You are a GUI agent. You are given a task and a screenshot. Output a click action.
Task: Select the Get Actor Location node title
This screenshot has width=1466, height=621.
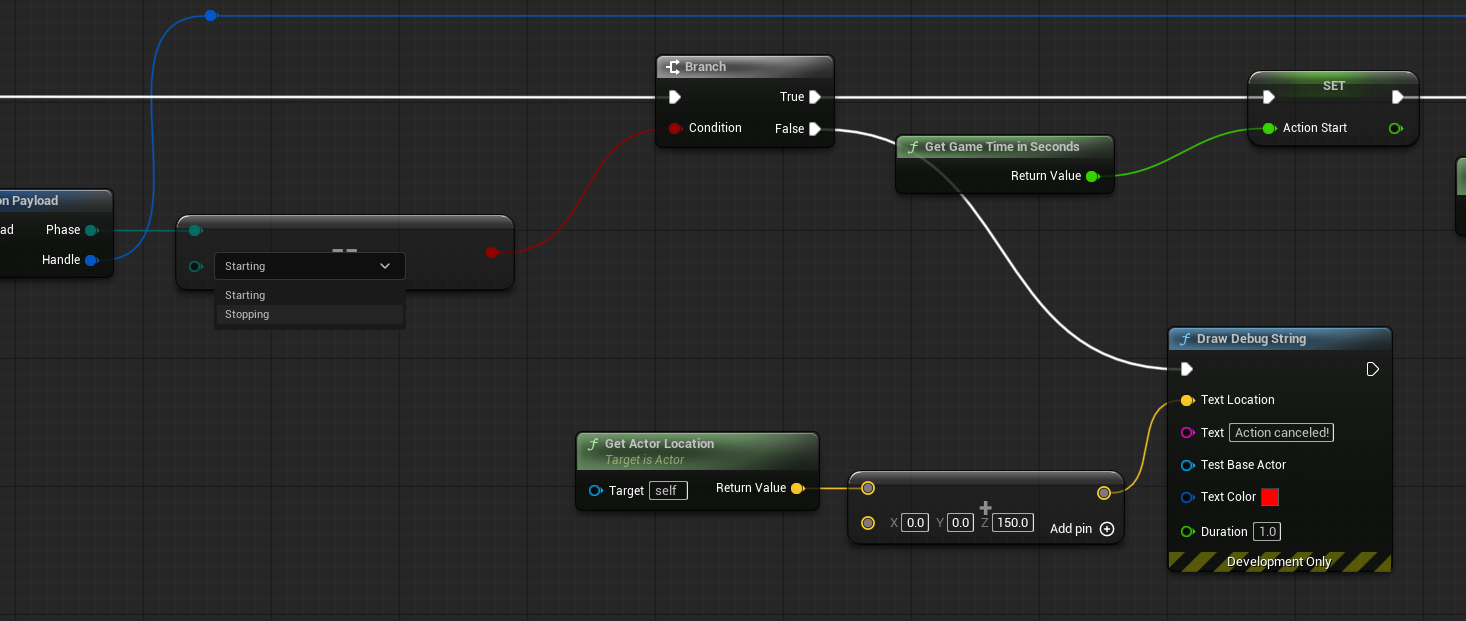(659, 444)
